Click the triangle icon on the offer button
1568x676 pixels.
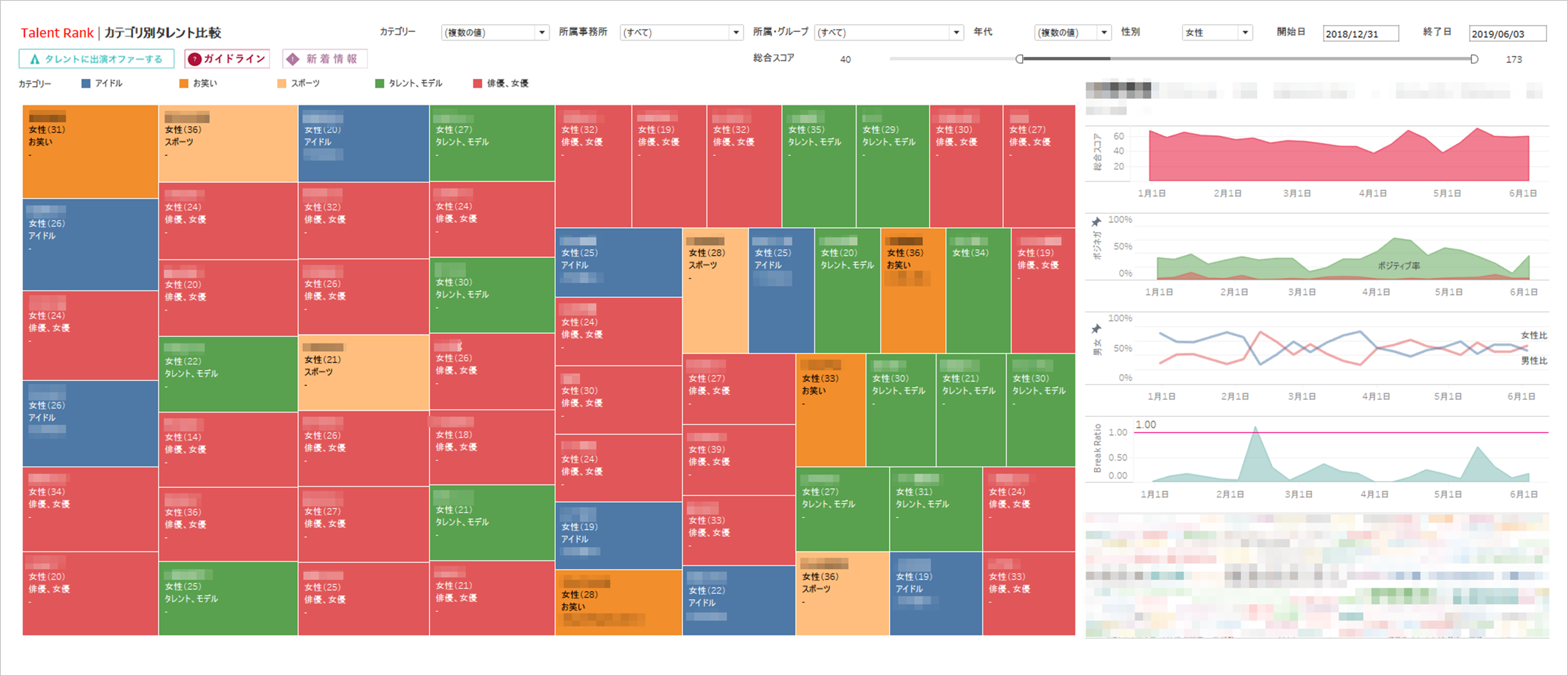[x=34, y=59]
